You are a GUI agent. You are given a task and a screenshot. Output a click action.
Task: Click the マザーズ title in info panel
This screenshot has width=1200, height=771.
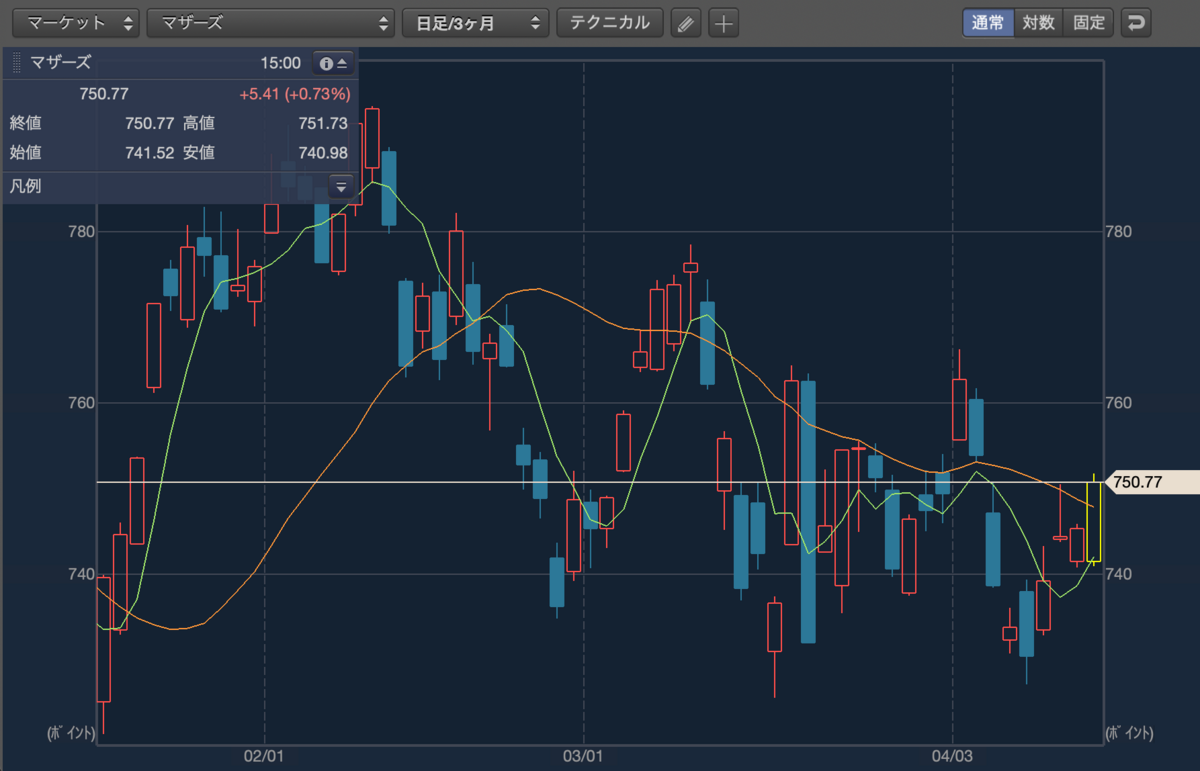pos(61,63)
